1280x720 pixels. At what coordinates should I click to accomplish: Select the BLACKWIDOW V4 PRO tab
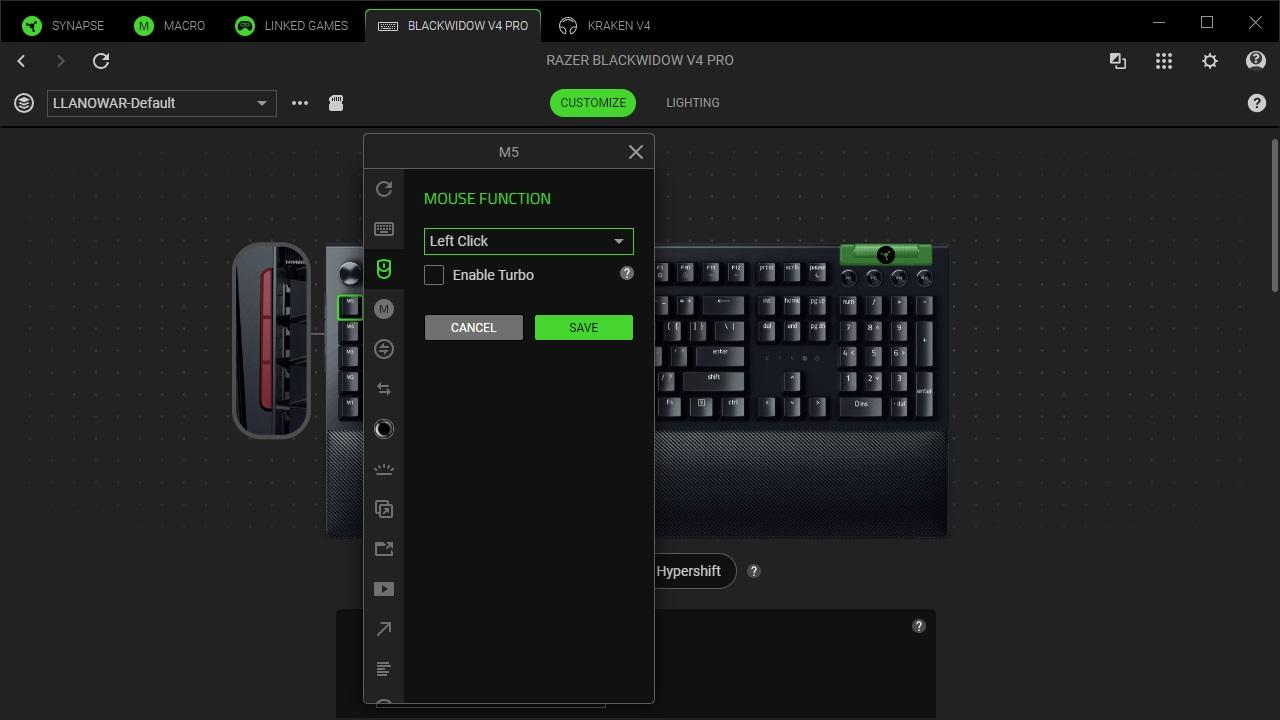[x=453, y=25]
